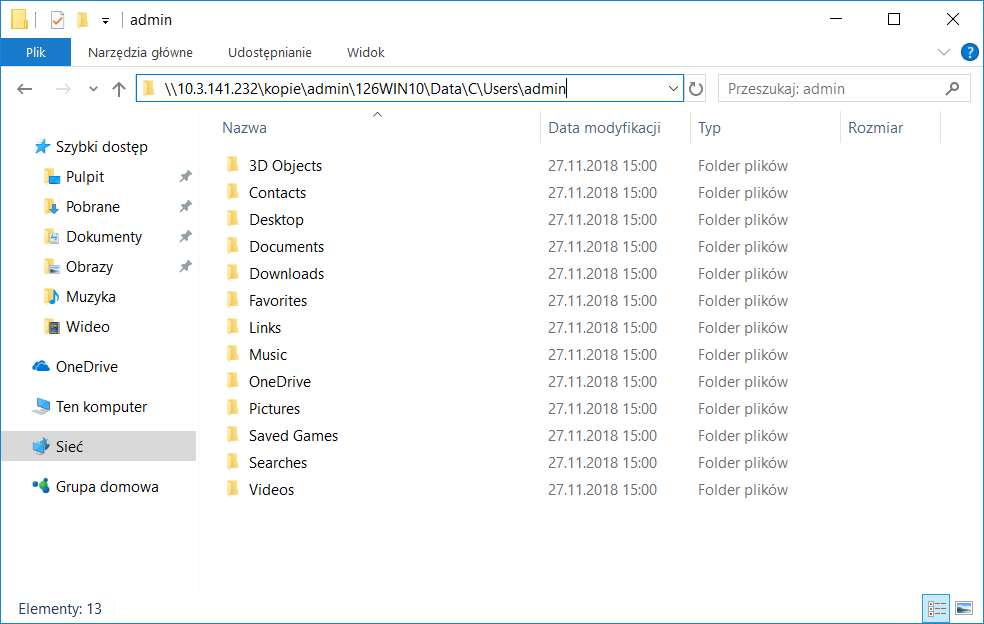Click the modification date of 3D Objects row
Image resolution: width=984 pixels, height=624 pixels.
click(x=602, y=166)
